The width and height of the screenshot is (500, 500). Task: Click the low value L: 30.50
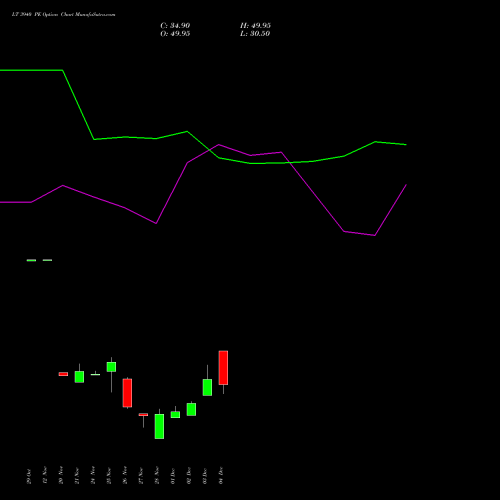pos(255,34)
